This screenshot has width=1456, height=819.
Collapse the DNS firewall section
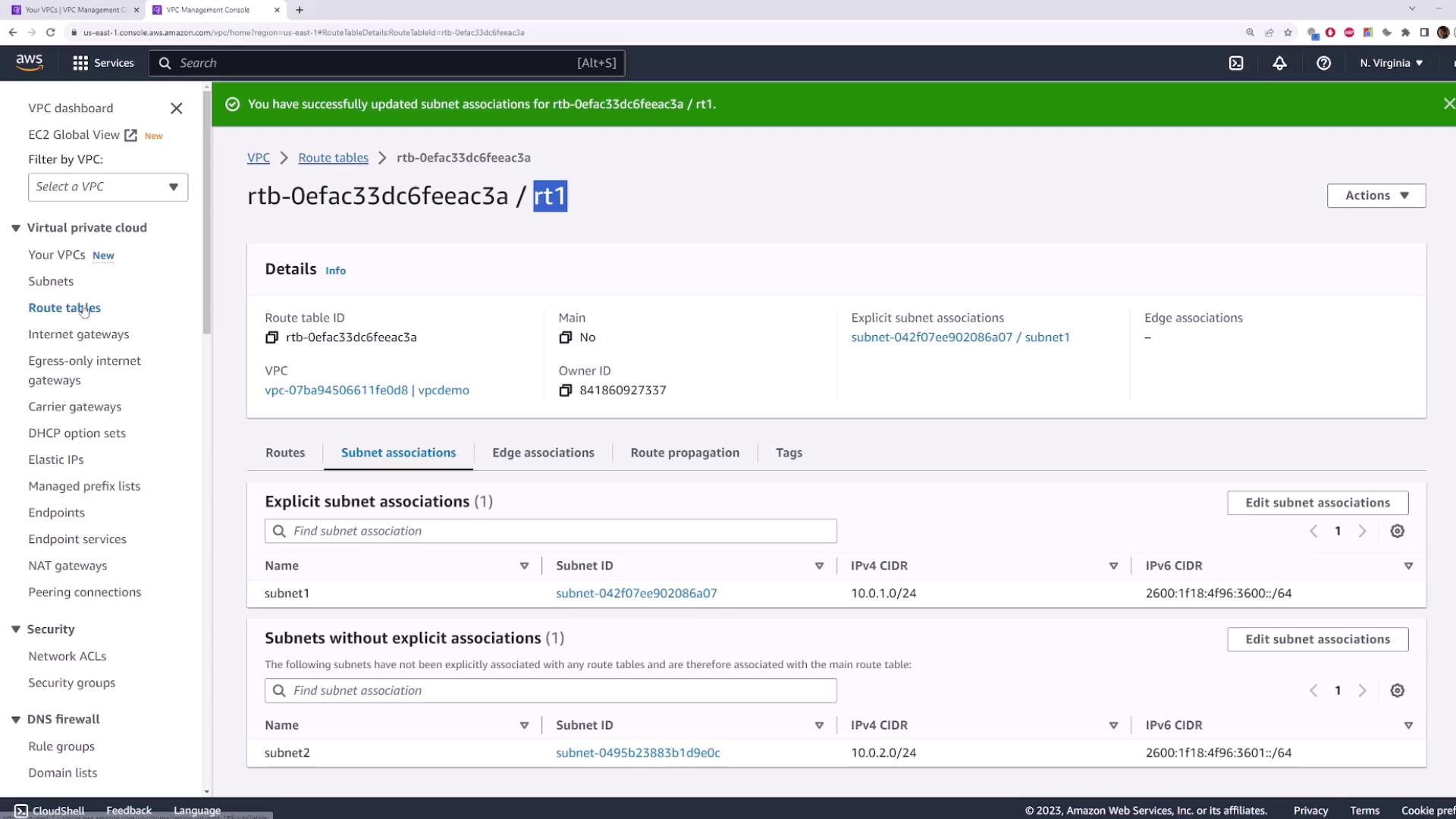16,720
